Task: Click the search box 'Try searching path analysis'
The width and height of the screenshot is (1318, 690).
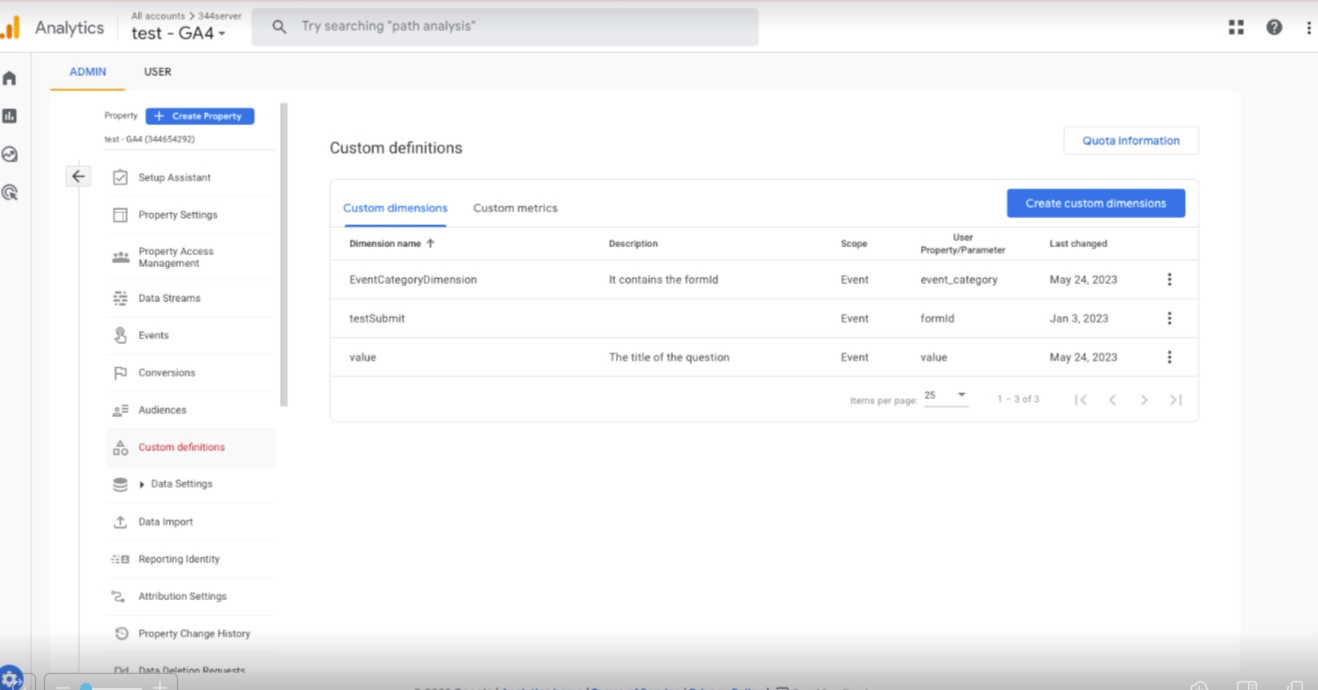Action: 505,27
